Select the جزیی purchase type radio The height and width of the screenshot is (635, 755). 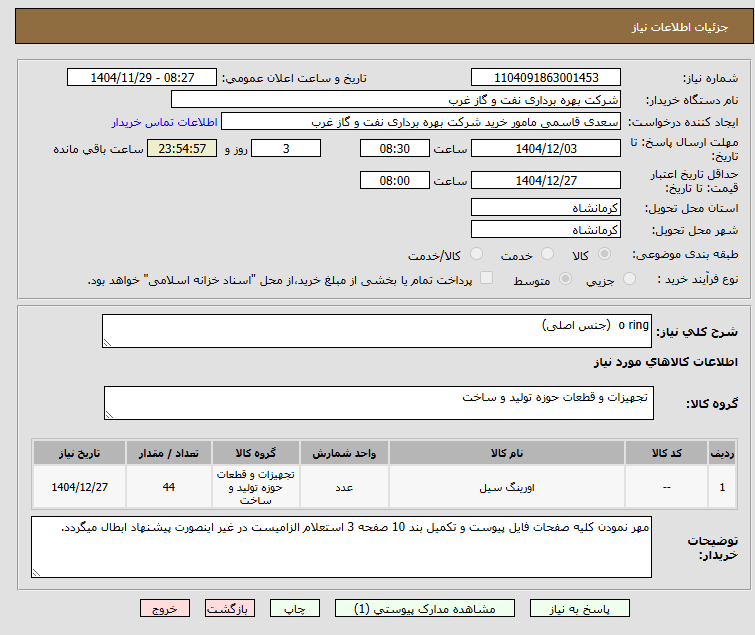(629, 279)
